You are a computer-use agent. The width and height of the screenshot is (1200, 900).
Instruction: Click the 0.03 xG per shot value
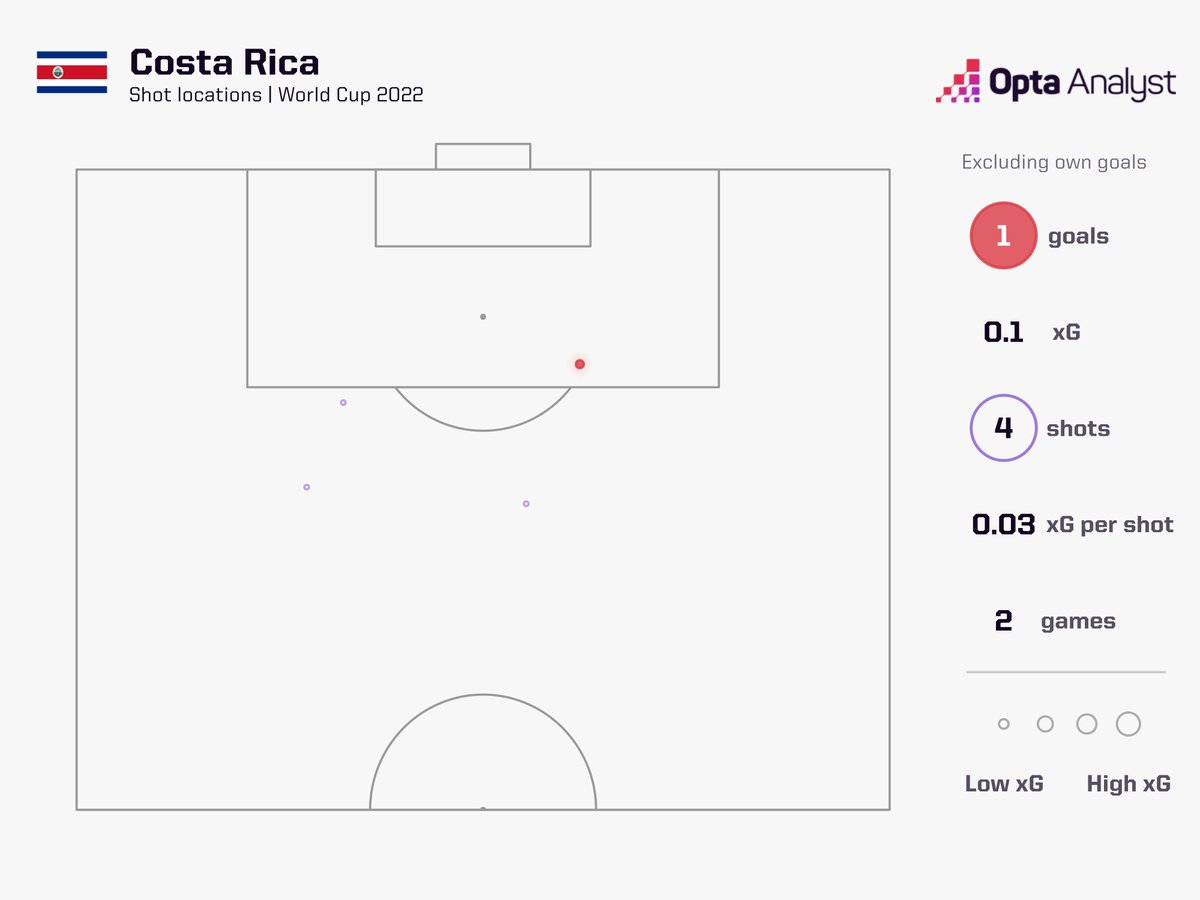(x=1003, y=524)
